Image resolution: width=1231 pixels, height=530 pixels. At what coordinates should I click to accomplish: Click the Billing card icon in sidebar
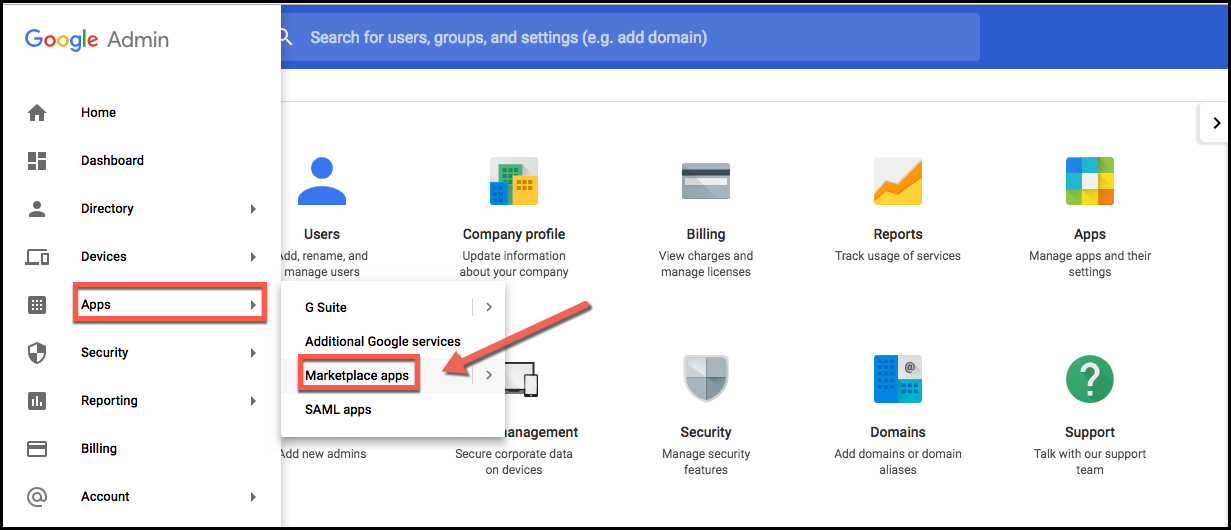coord(37,449)
